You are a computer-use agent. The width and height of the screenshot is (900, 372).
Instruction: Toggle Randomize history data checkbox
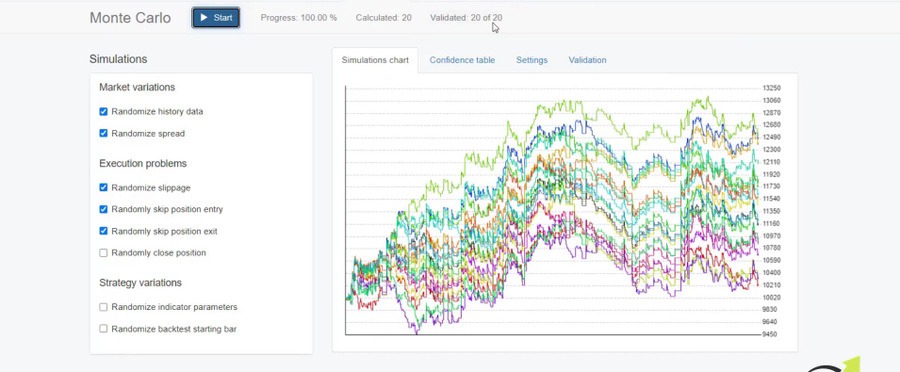(103, 111)
